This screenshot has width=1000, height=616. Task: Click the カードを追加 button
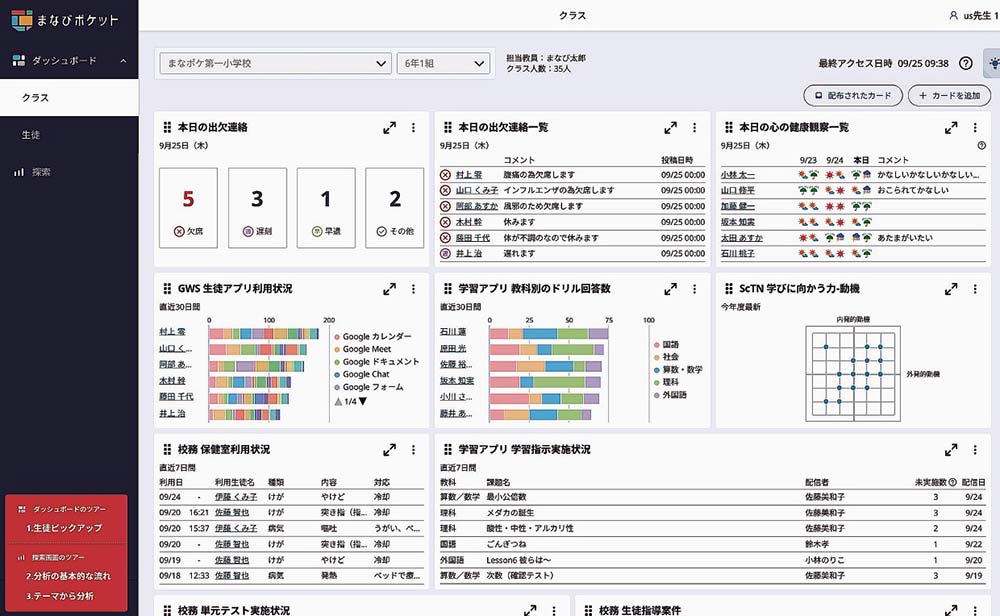[949, 95]
